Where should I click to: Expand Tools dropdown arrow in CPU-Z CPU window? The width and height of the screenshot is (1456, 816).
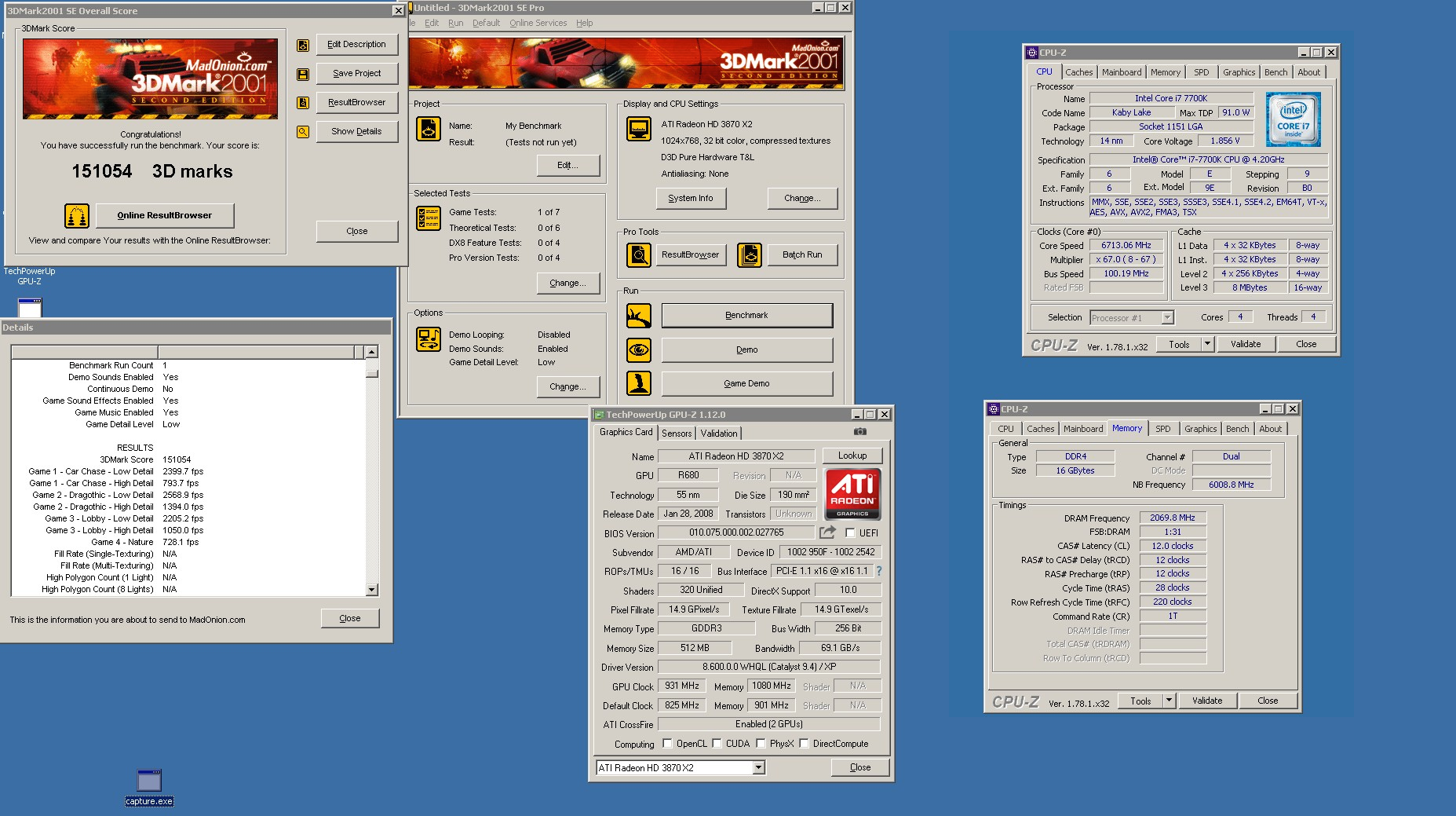click(1208, 344)
